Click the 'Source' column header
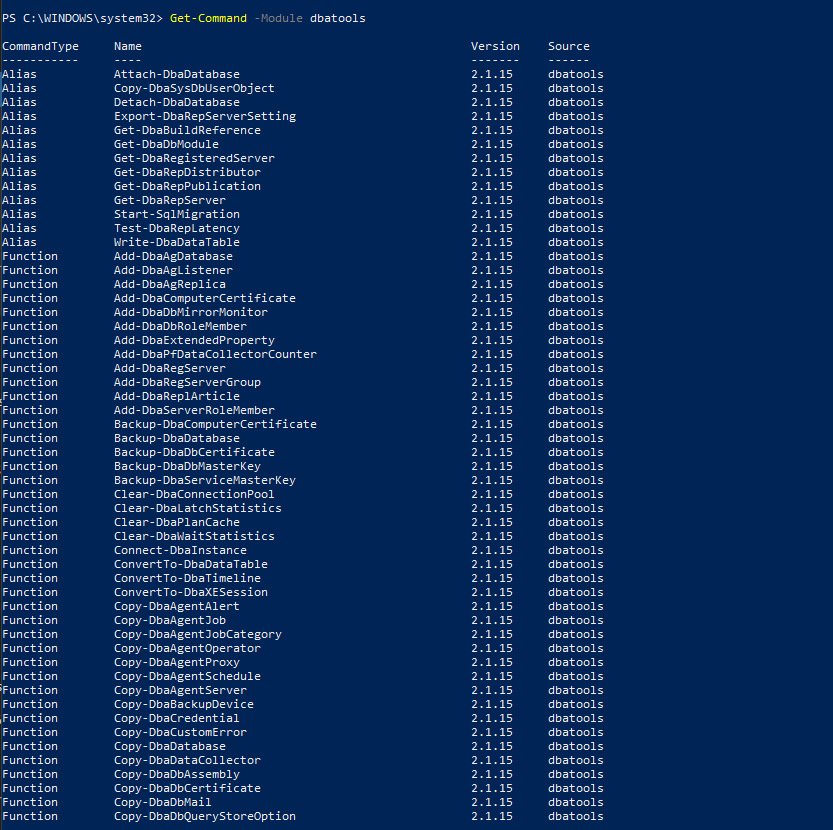The image size is (833, 830). point(569,47)
